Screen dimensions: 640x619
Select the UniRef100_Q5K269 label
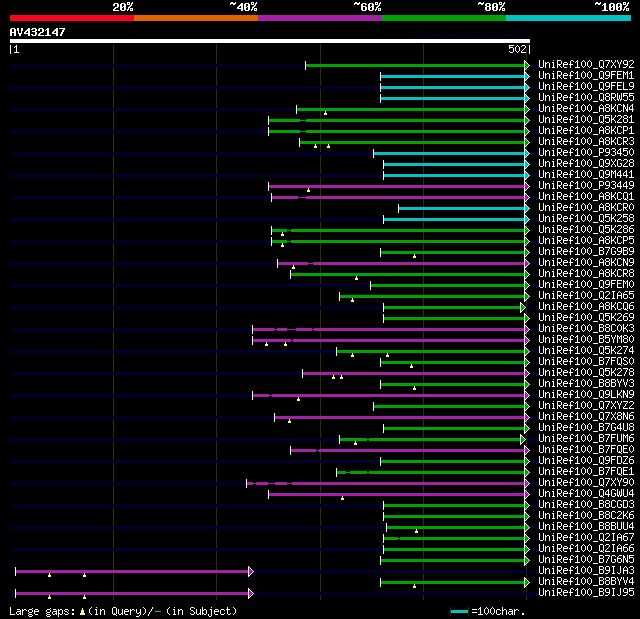point(586,318)
